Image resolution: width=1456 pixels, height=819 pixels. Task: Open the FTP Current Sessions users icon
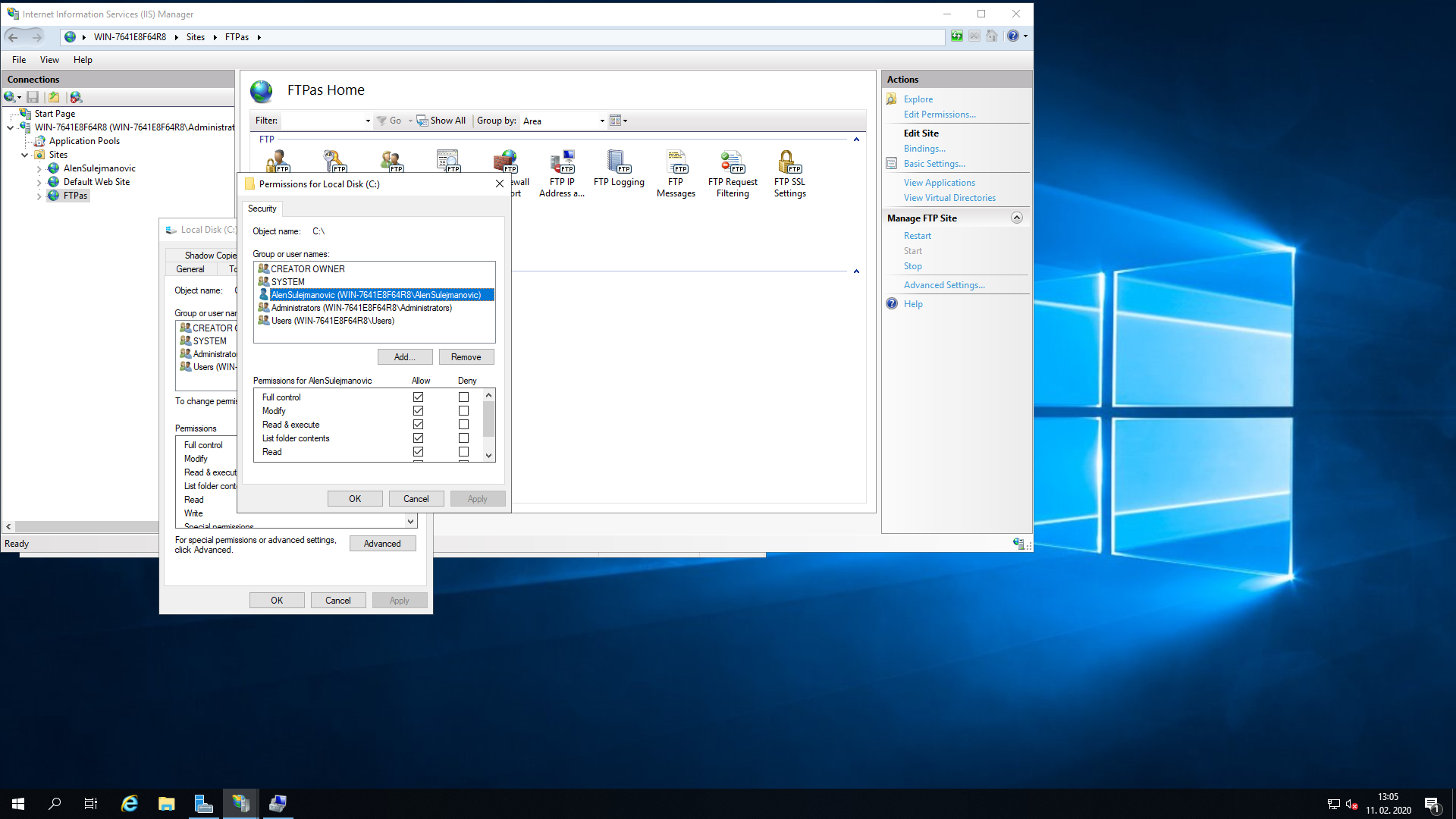(391, 161)
